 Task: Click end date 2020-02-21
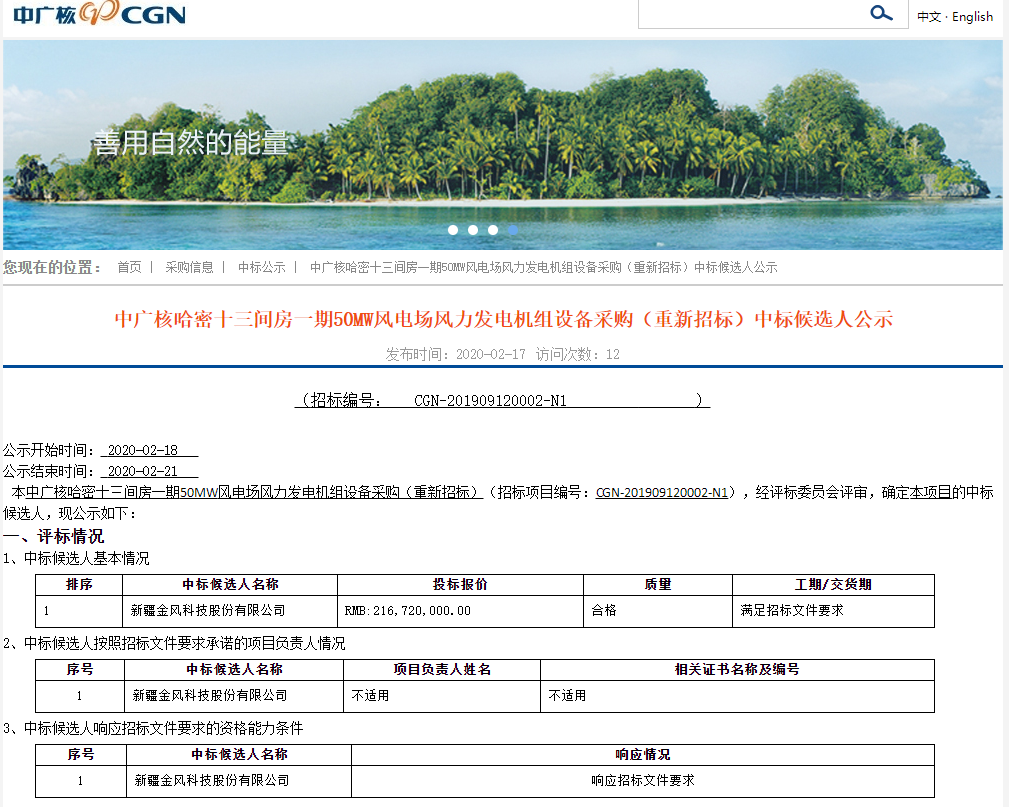point(143,471)
